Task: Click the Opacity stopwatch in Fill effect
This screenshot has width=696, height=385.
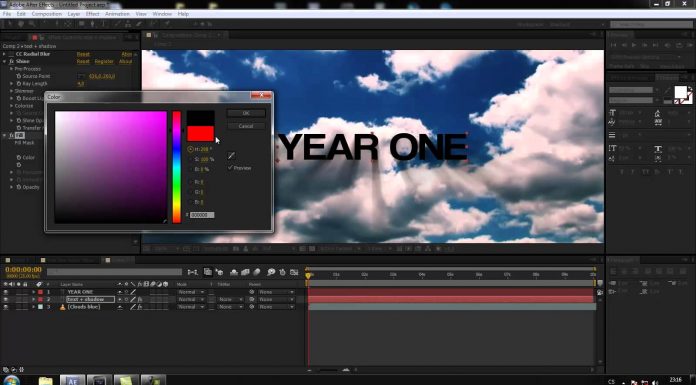Action: point(19,187)
